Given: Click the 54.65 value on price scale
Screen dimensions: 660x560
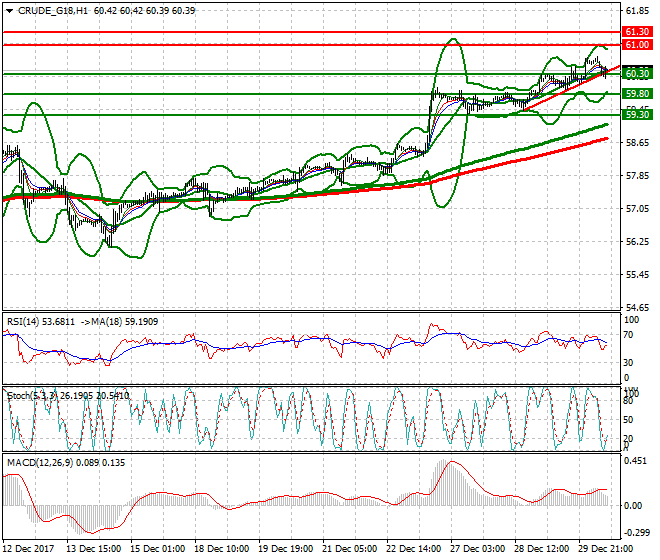Looking at the screenshot, I should [x=637, y=308].
